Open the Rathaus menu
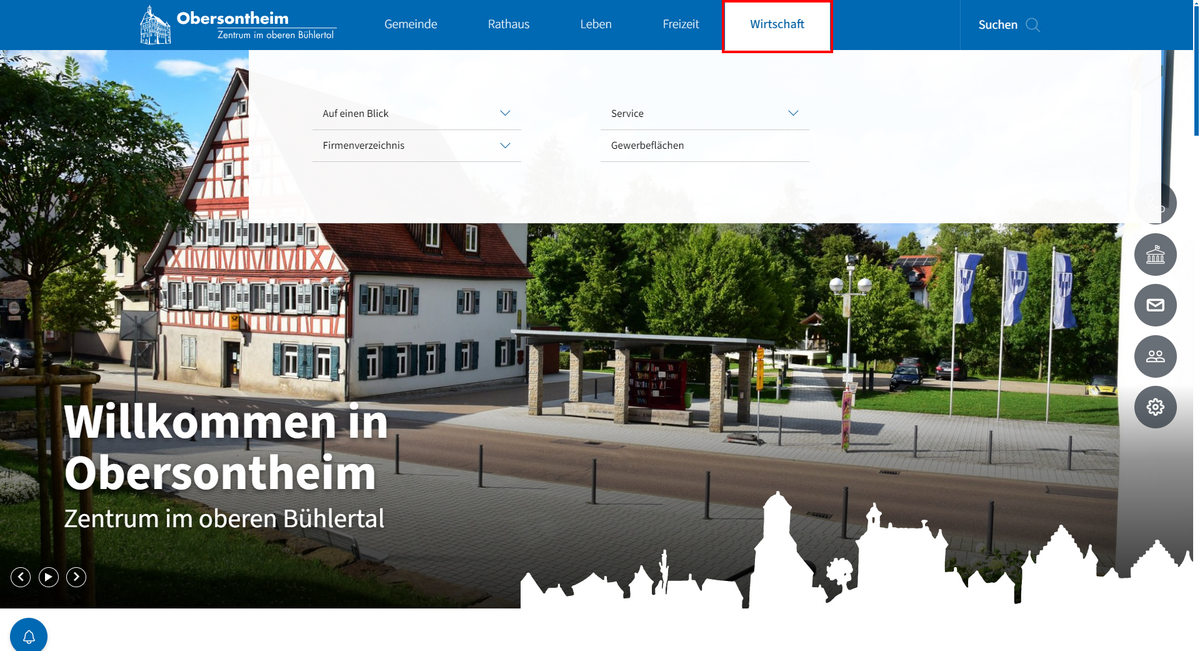1200x651 pixels. pyautogui.click(x=509, y=25)
